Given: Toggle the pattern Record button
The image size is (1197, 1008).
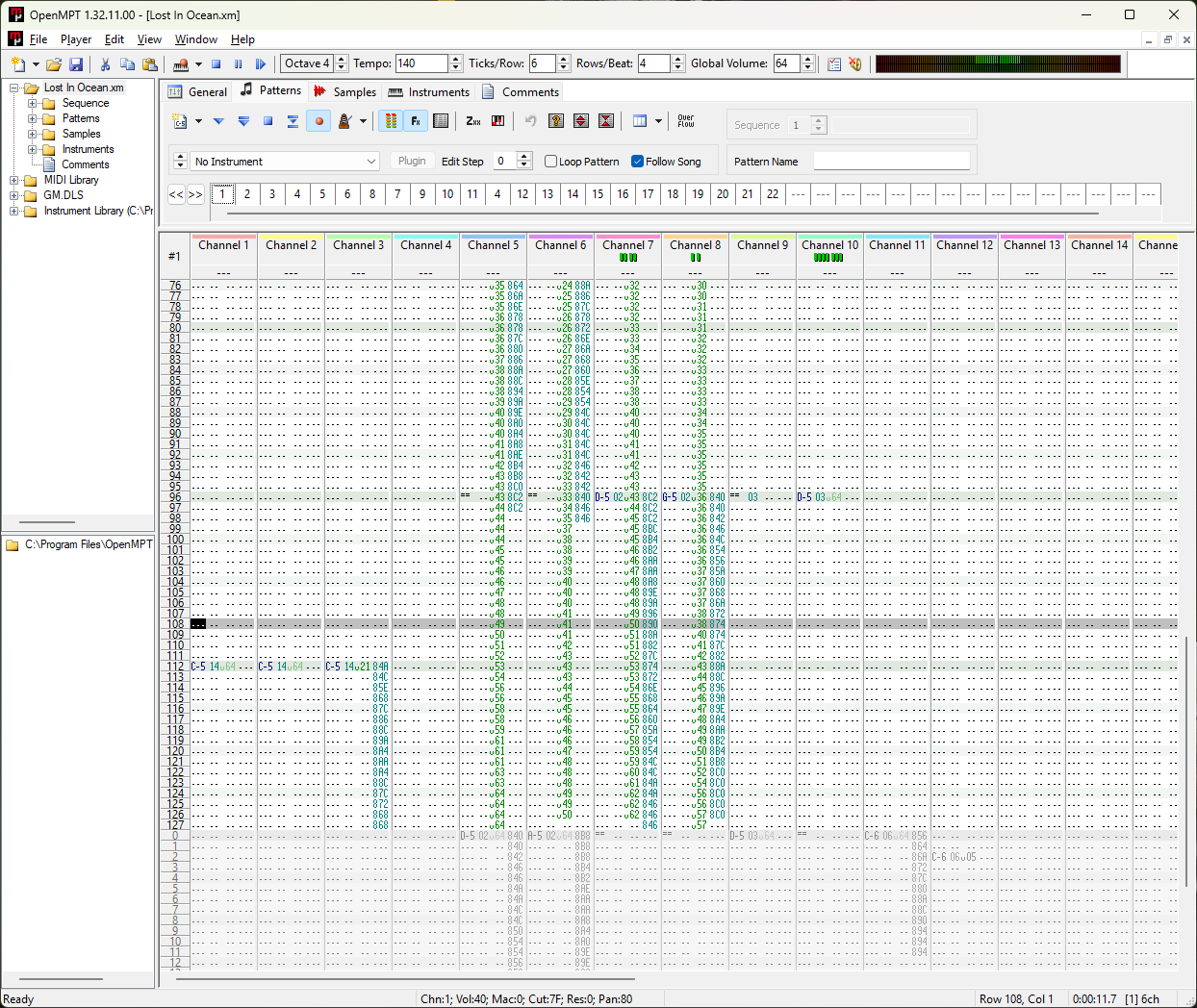Looking at the screenshot, I should click(x=318, y=121).
